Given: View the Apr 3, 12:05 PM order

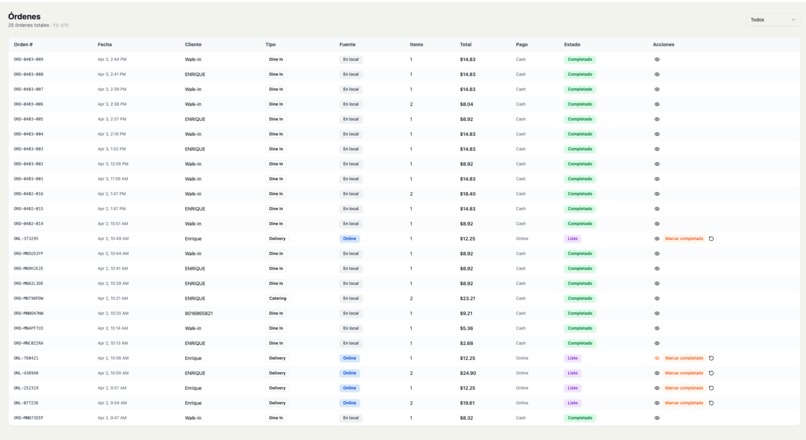Looking at the screenshot, I should pyautogui.click(x=657, y=164).
